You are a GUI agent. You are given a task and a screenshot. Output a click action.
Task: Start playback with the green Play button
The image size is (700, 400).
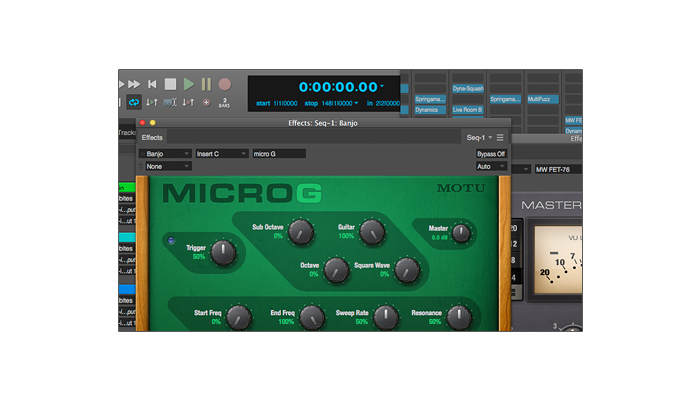click(189, 84)
